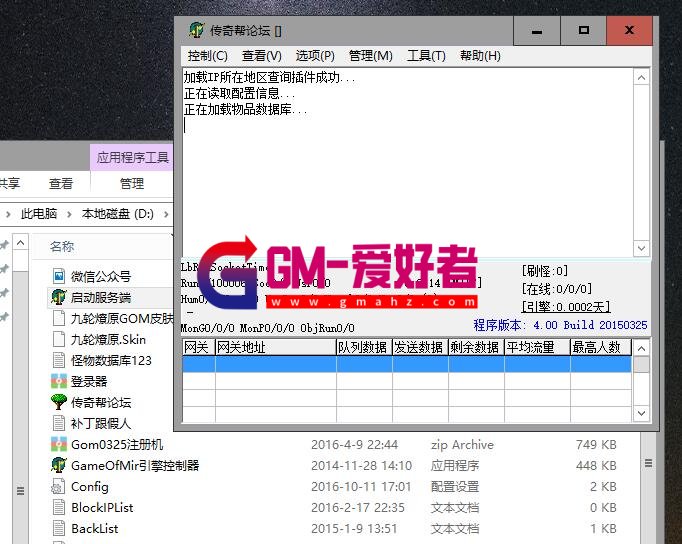682x544 pixels.
Task: Expand the chevron after 此电脑 breadcrumb
Action: click(69, 214)
